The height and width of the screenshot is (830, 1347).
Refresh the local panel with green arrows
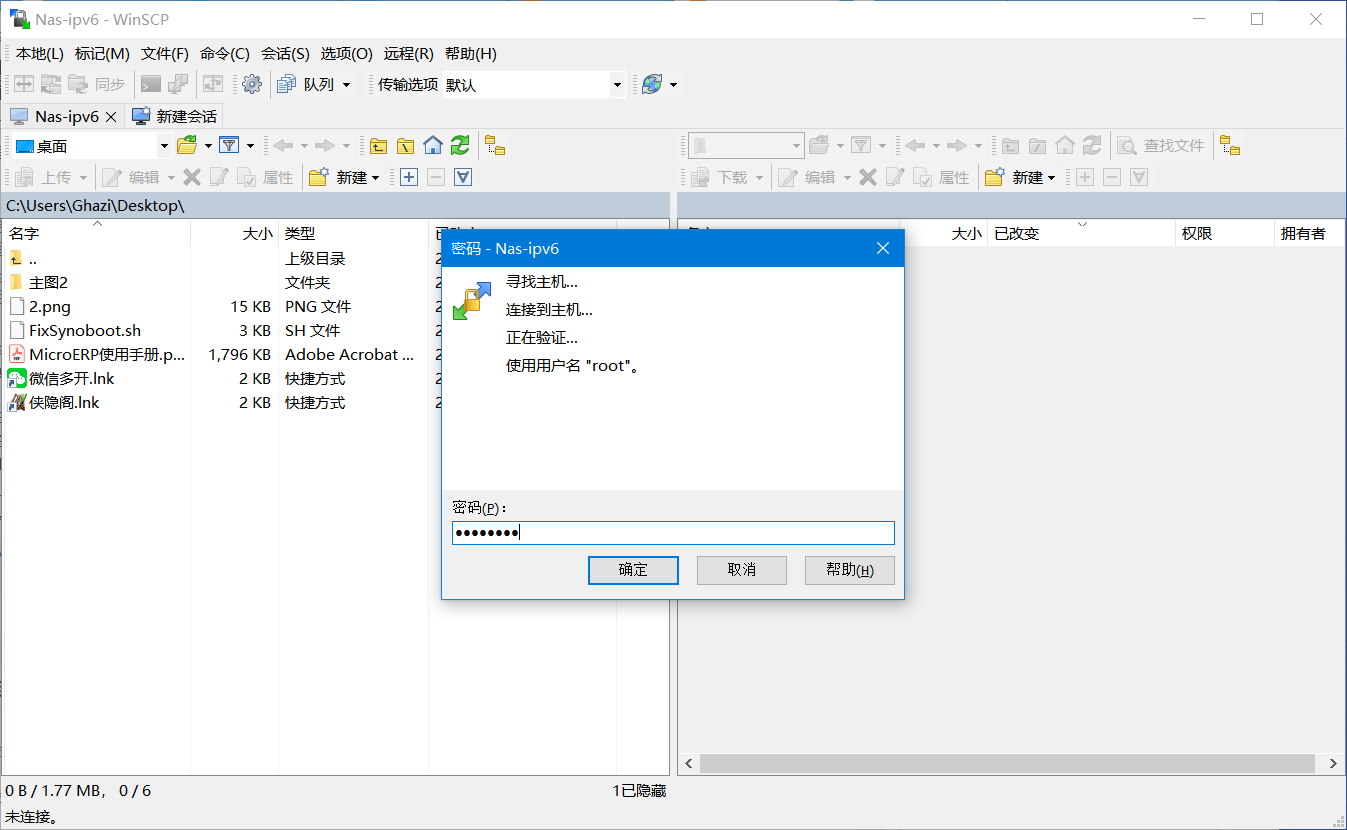click(x=460, y=146)
